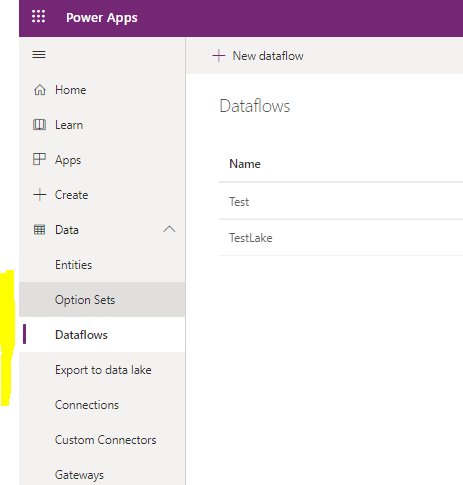Click the New dataflow button
Viewport: 463px width, 485px height.
click(x=258, y=56)
